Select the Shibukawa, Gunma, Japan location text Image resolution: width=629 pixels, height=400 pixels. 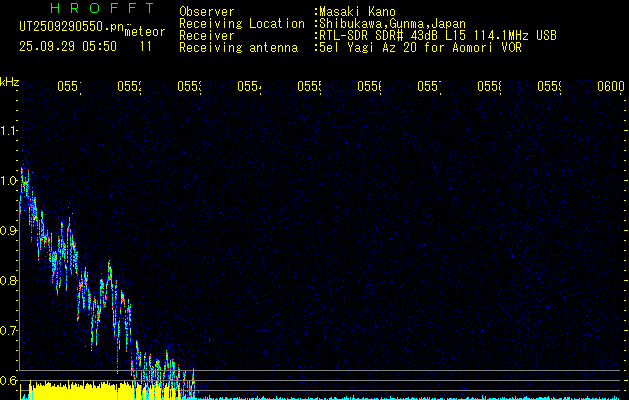coord(392,24)
